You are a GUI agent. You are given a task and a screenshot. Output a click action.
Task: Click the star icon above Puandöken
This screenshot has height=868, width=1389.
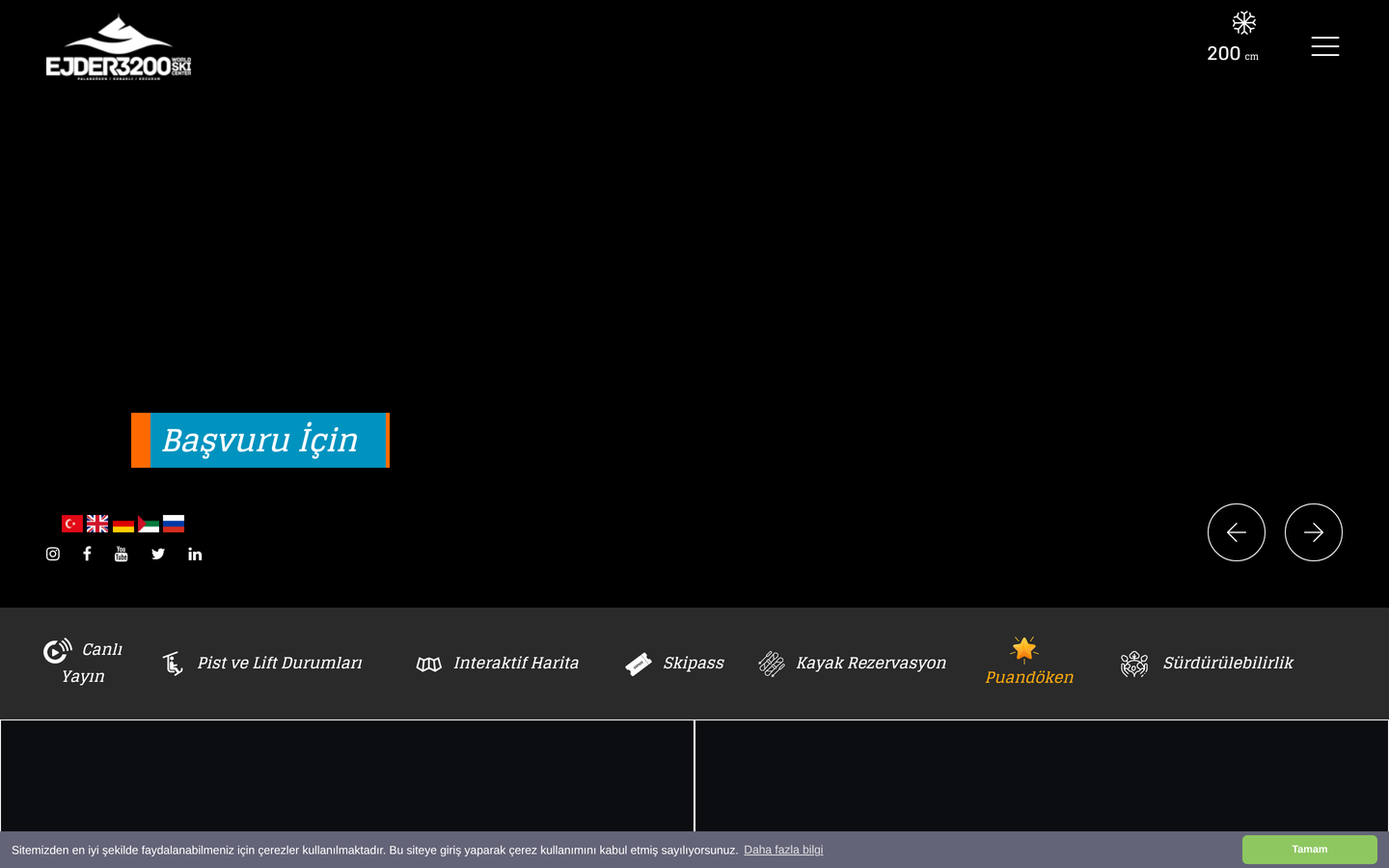tap(1024, 649)
